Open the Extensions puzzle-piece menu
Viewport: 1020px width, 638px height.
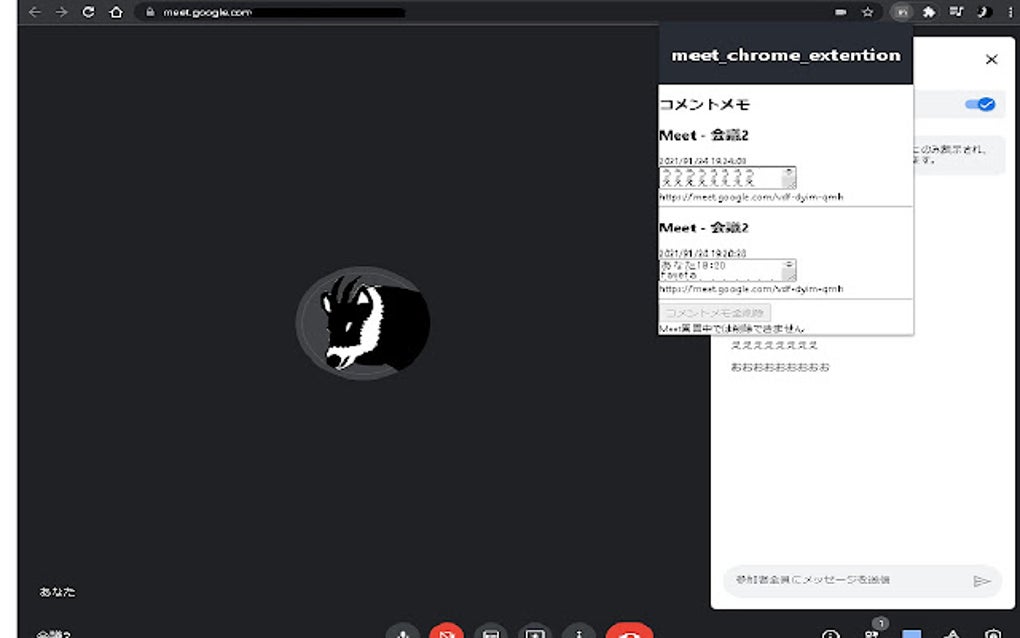(929, 12)
